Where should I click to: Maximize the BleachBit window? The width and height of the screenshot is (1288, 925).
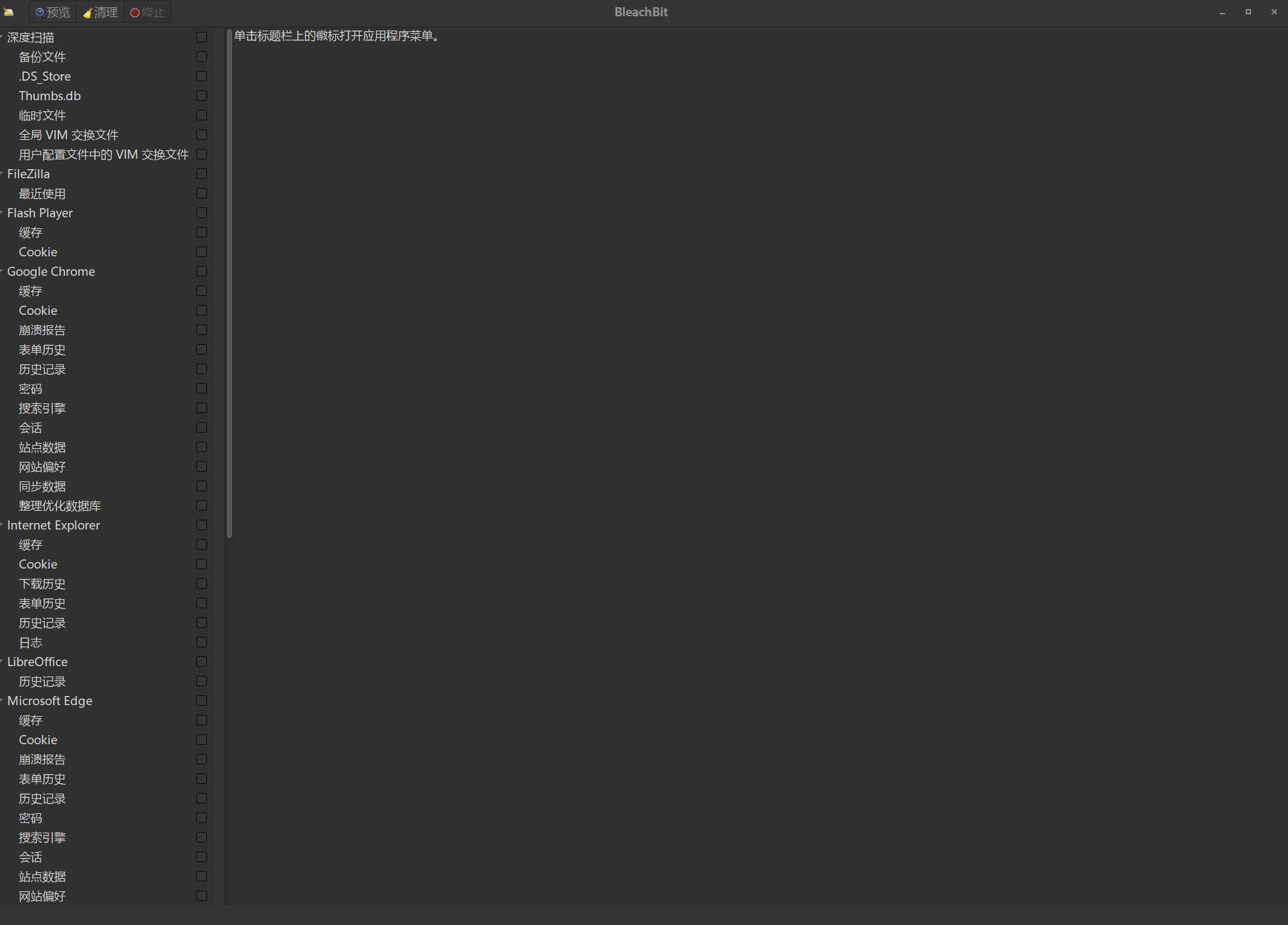[x=1248, y=12]
